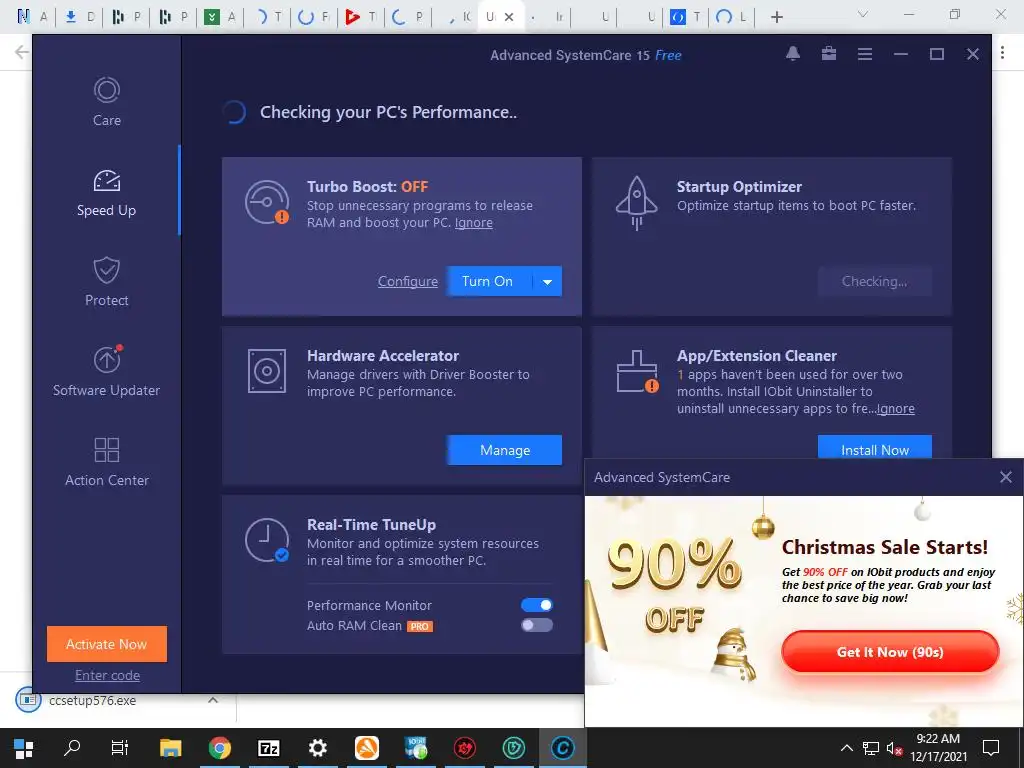This screenshot has height=768, width=1024.
Task: Click Get It Now in Christmas ad
Action: click(890, 652)
